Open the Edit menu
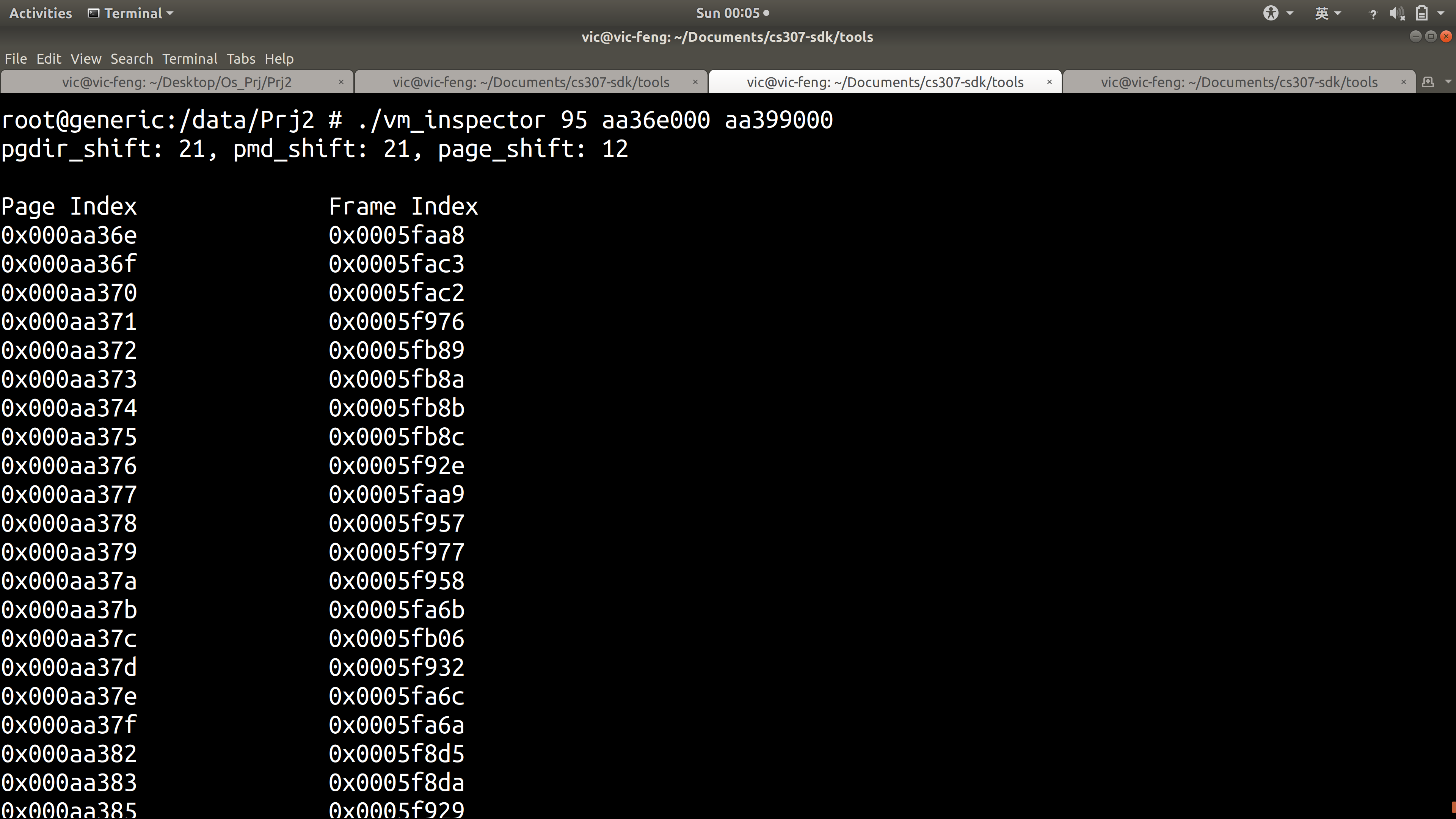The height and width of the screenshot is (819, 1456). tap(49, 59)
